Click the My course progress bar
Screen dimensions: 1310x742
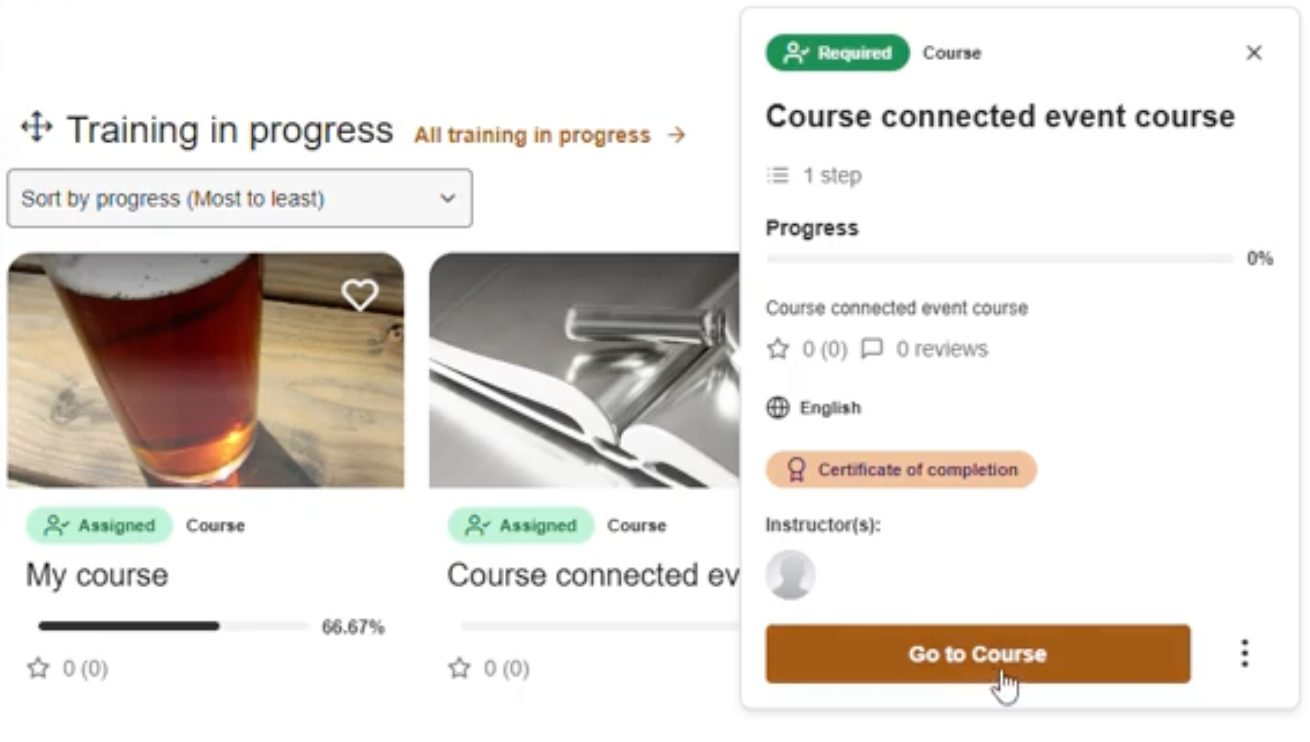pyautogui.click(x=173, y=627)
